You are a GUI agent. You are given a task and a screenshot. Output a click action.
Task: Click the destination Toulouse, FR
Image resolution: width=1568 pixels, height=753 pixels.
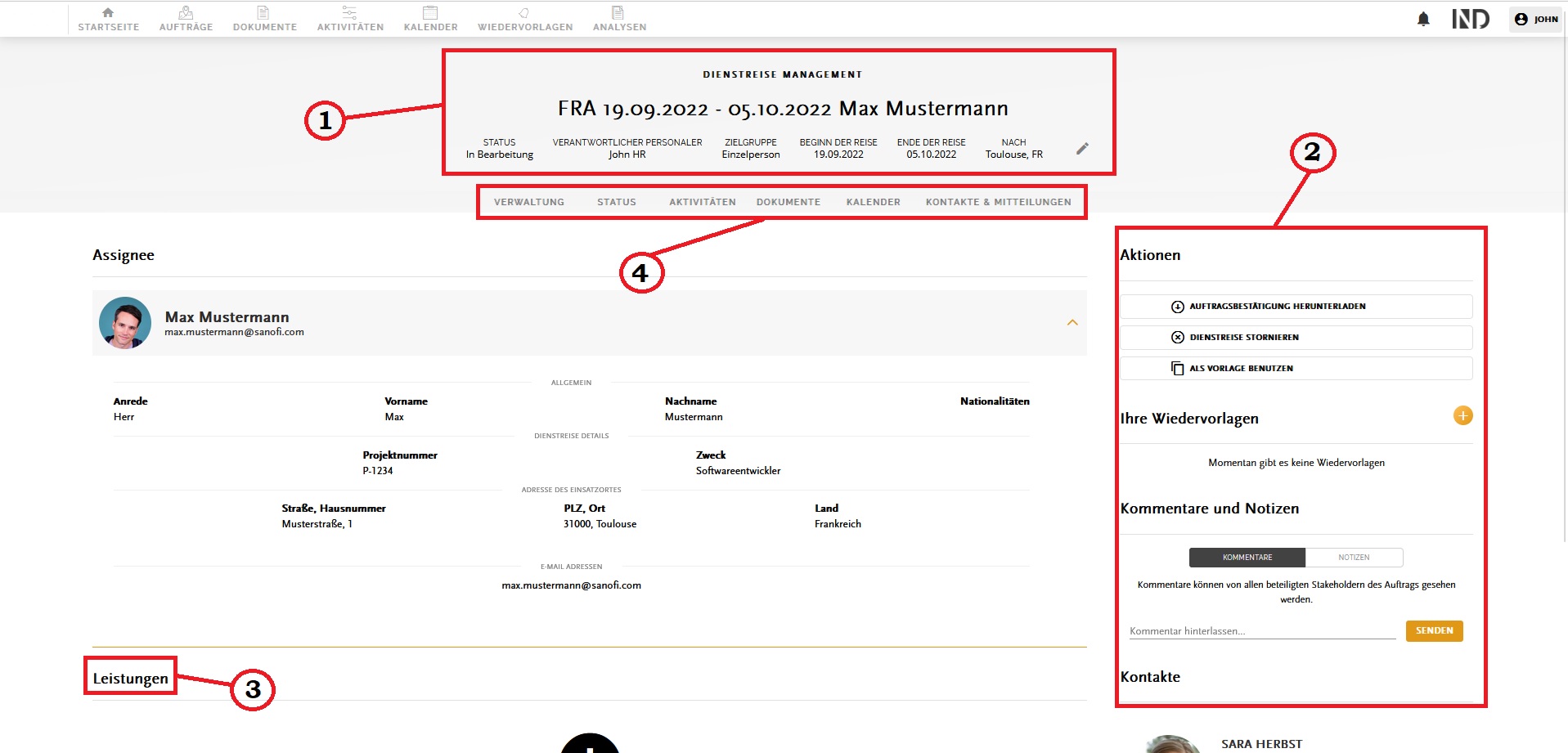point(1014,155)
